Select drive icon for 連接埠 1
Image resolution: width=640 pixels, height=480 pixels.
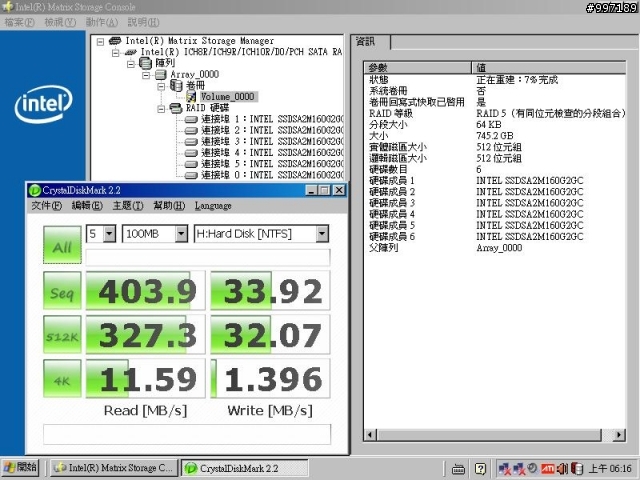[x=191, y=120]
